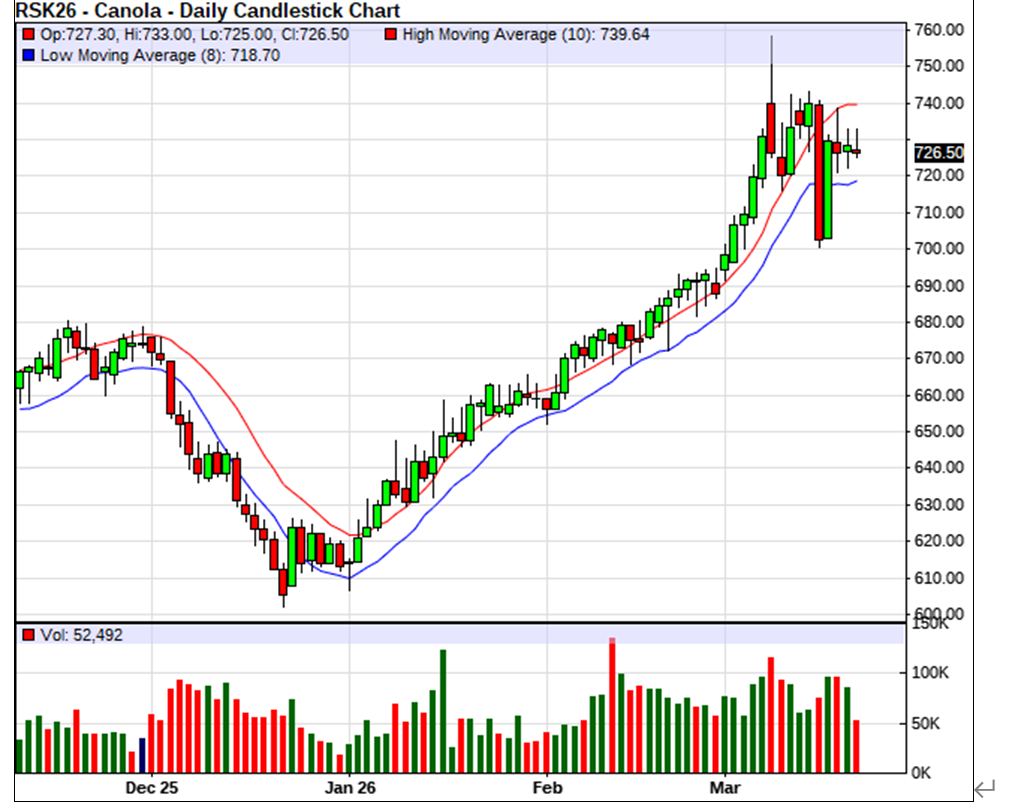Click the Vol: 52,492 volume label
This screenshot has height=802, width=1033.
point(80,635)
